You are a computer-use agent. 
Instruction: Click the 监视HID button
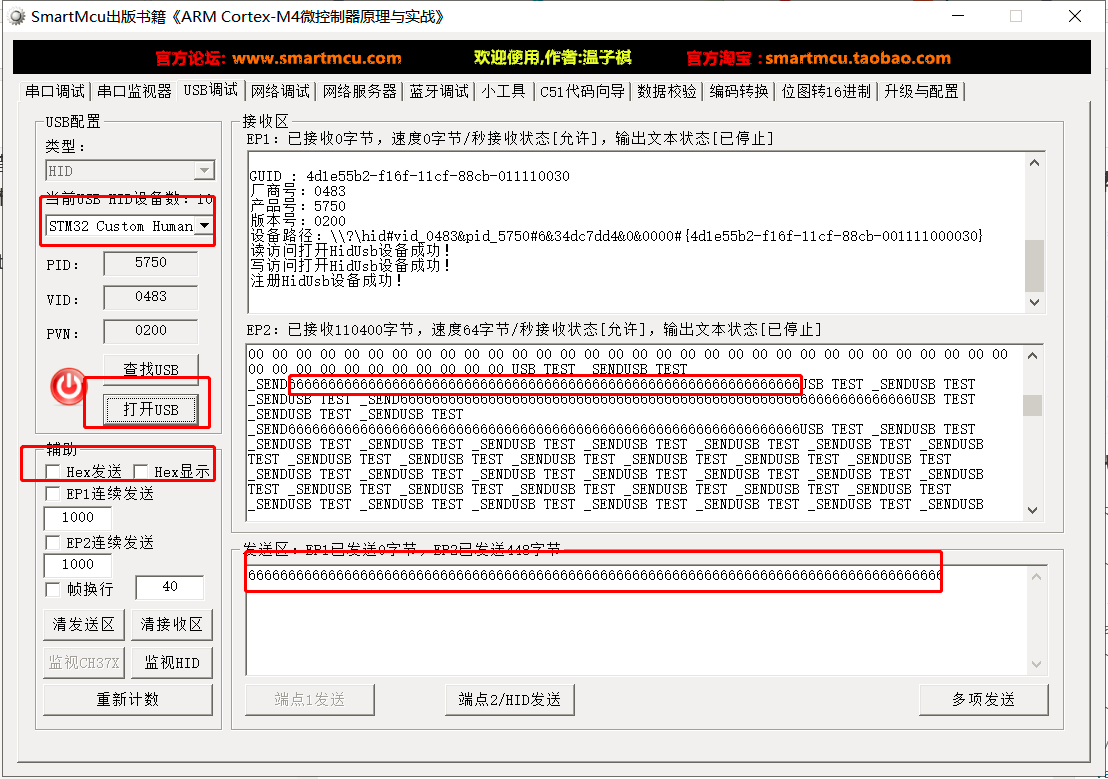[171, 661]
